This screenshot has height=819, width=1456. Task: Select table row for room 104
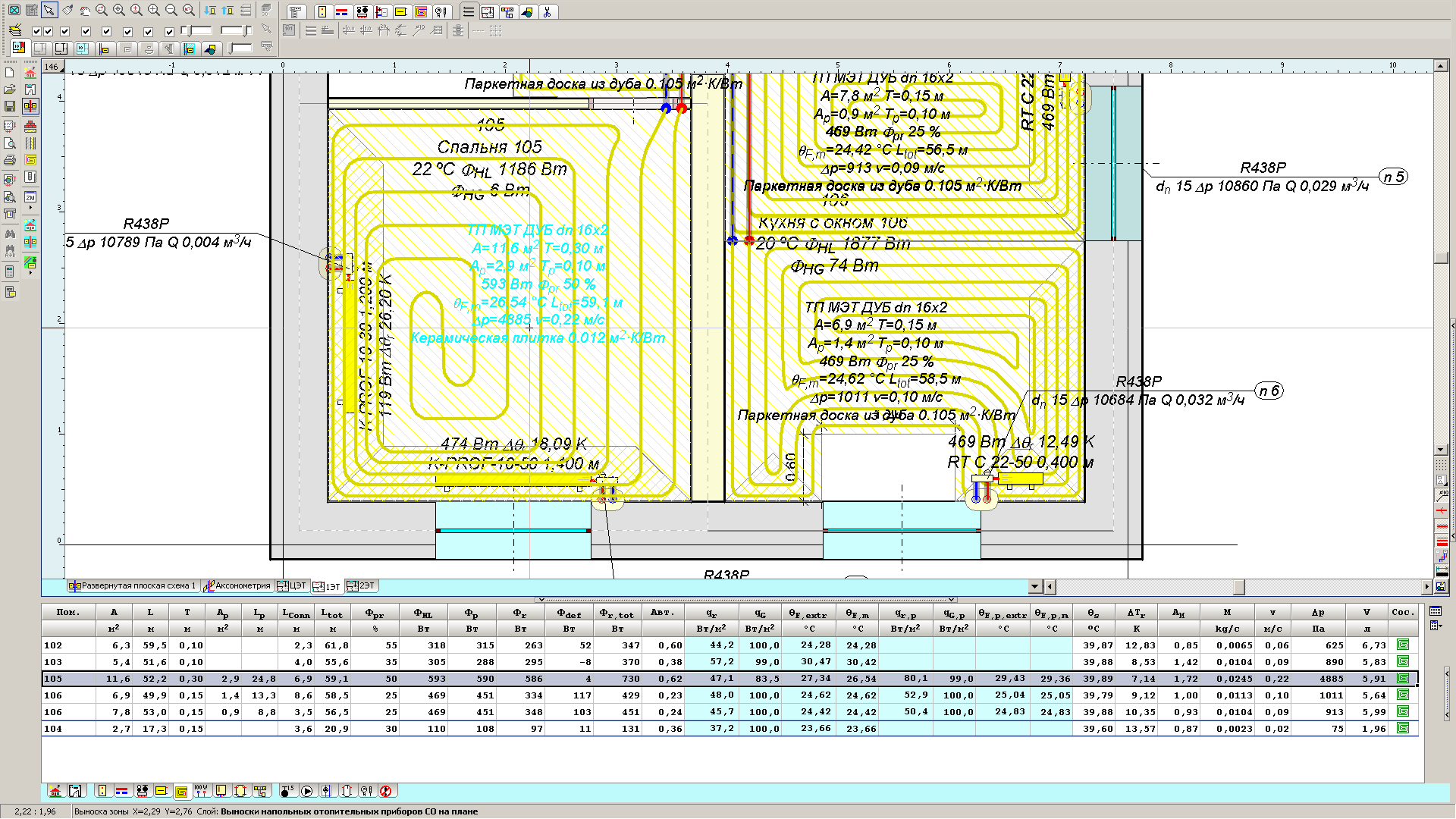coord(53,729)
